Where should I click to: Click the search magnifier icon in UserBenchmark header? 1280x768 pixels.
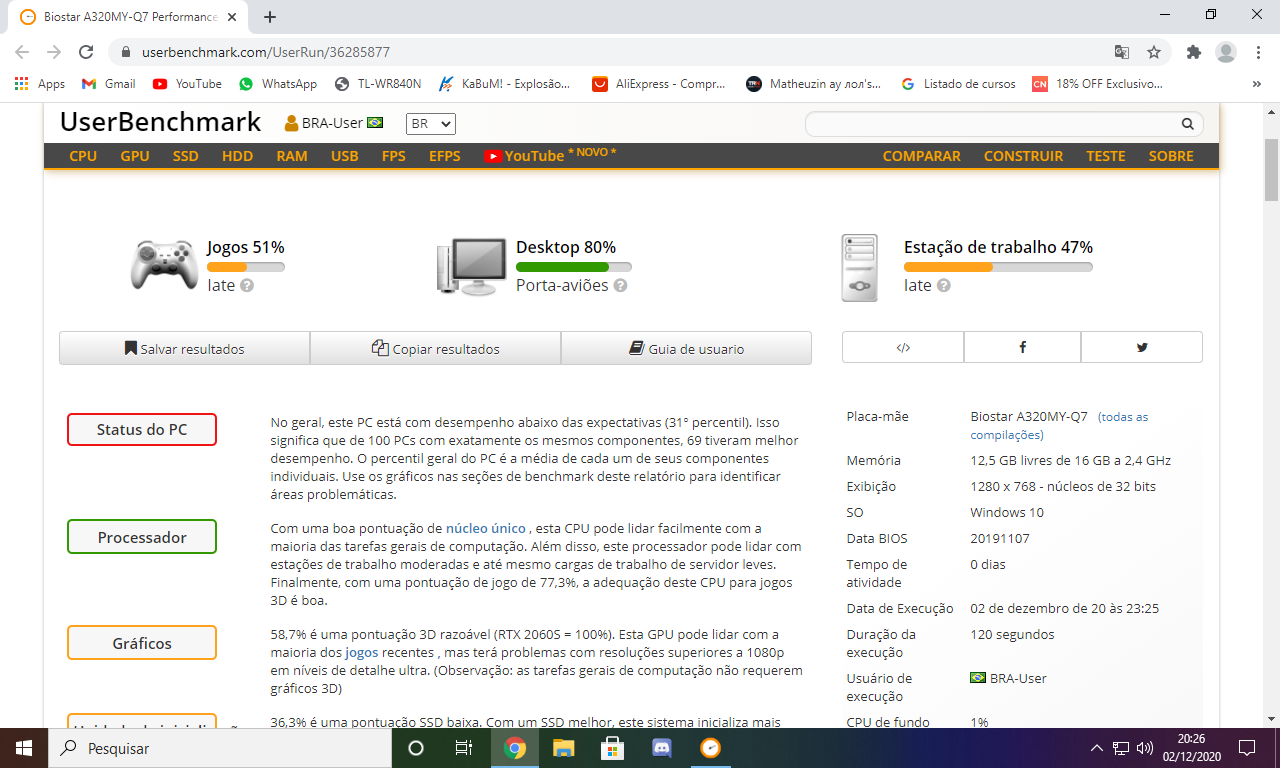1188,124
